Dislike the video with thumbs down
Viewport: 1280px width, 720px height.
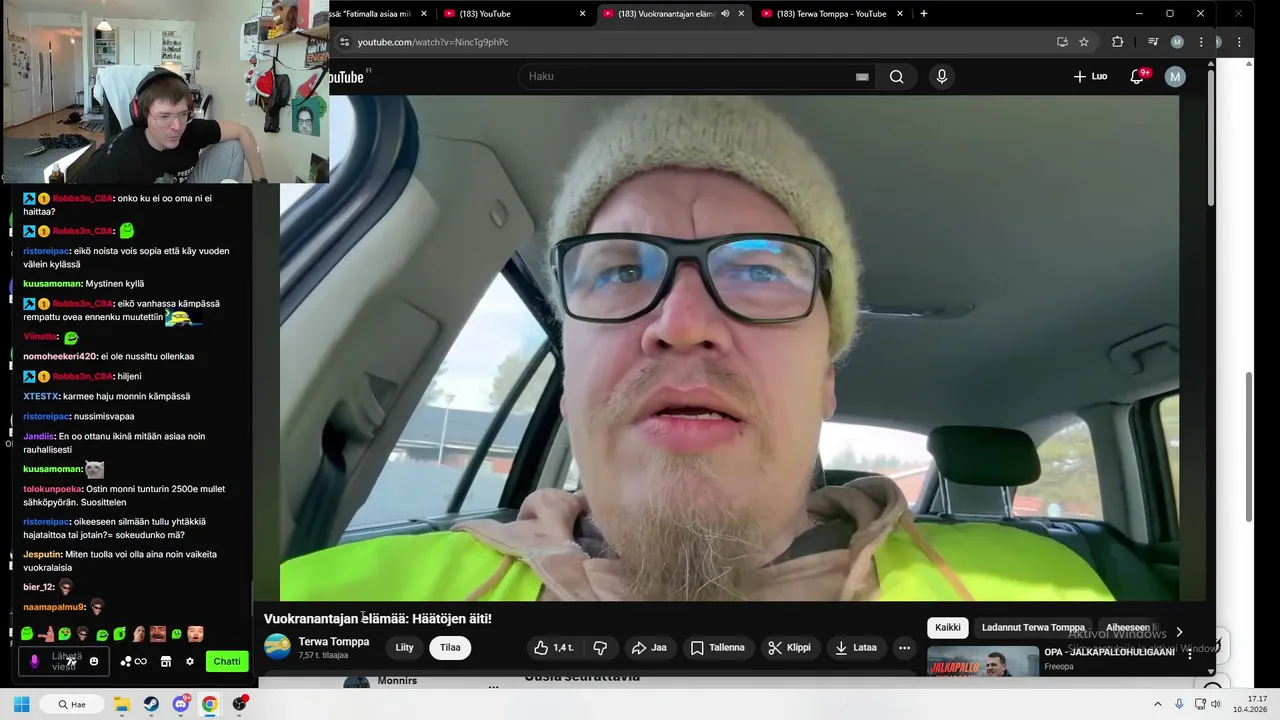600,648
